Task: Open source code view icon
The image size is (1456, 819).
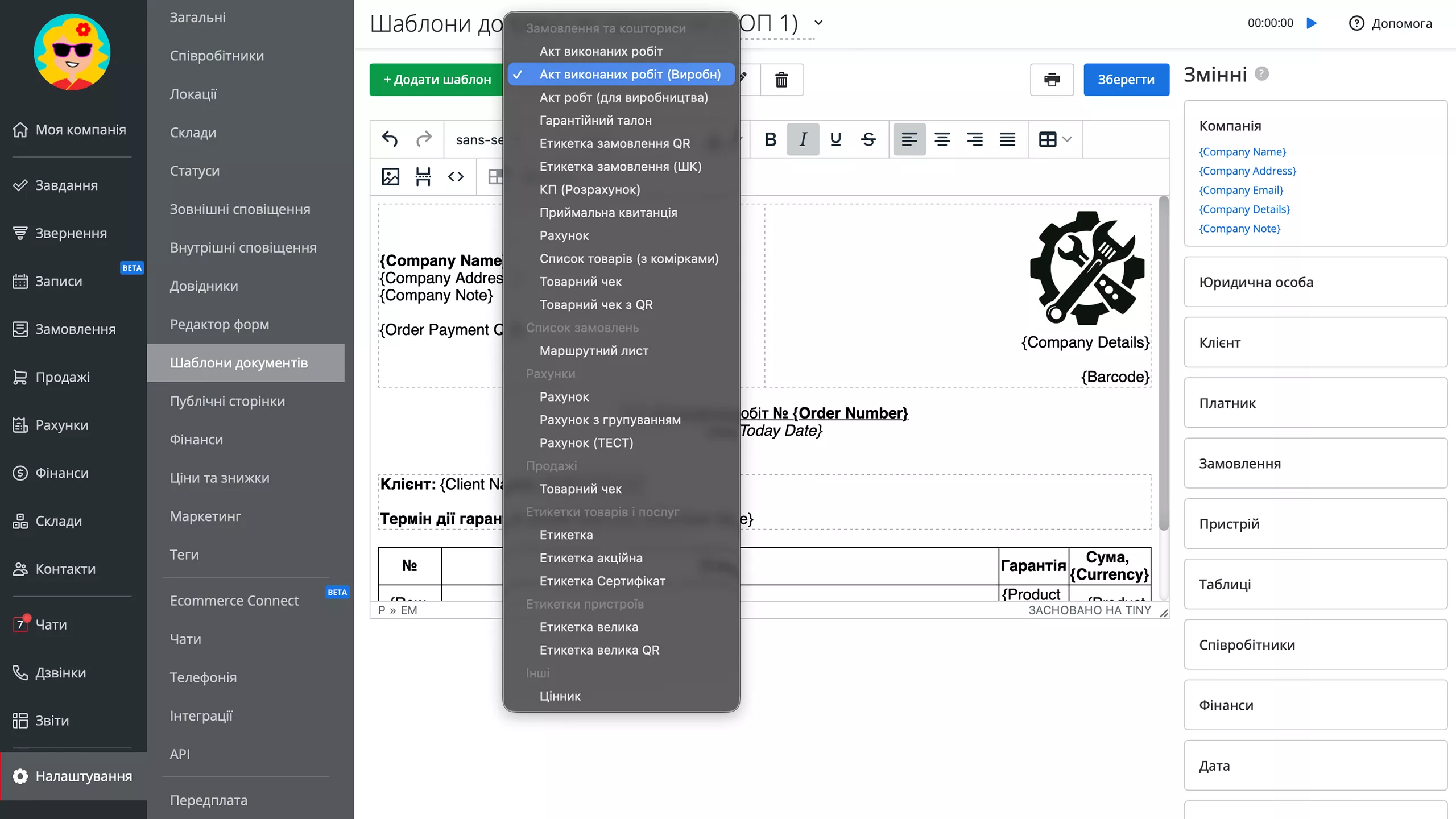Action: [456, 177]
